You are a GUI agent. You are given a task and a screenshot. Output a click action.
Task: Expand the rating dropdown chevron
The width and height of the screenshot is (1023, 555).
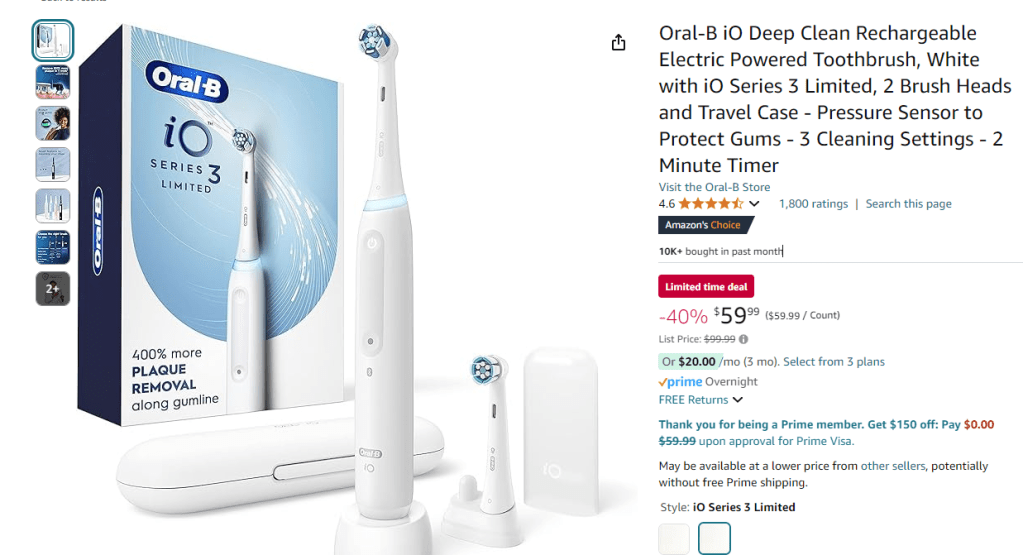[x=754, y=203]
